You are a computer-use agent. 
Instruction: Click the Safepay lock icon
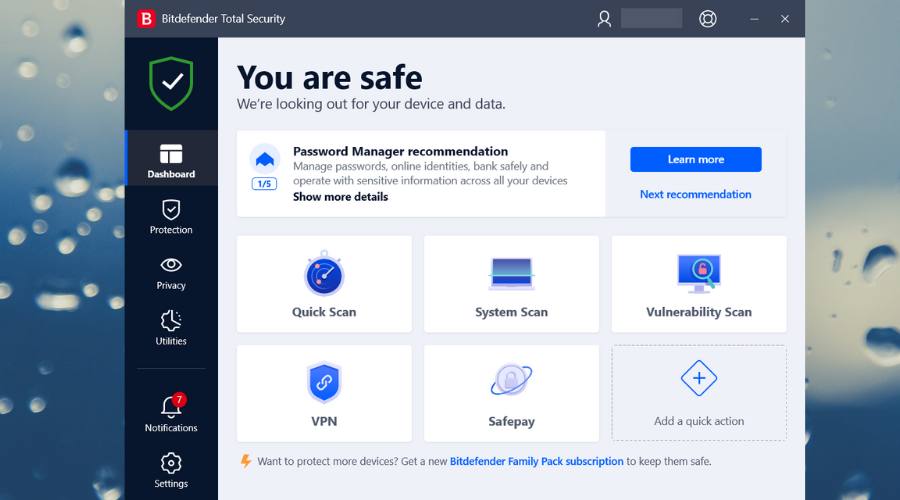click(x=511, y=380)
